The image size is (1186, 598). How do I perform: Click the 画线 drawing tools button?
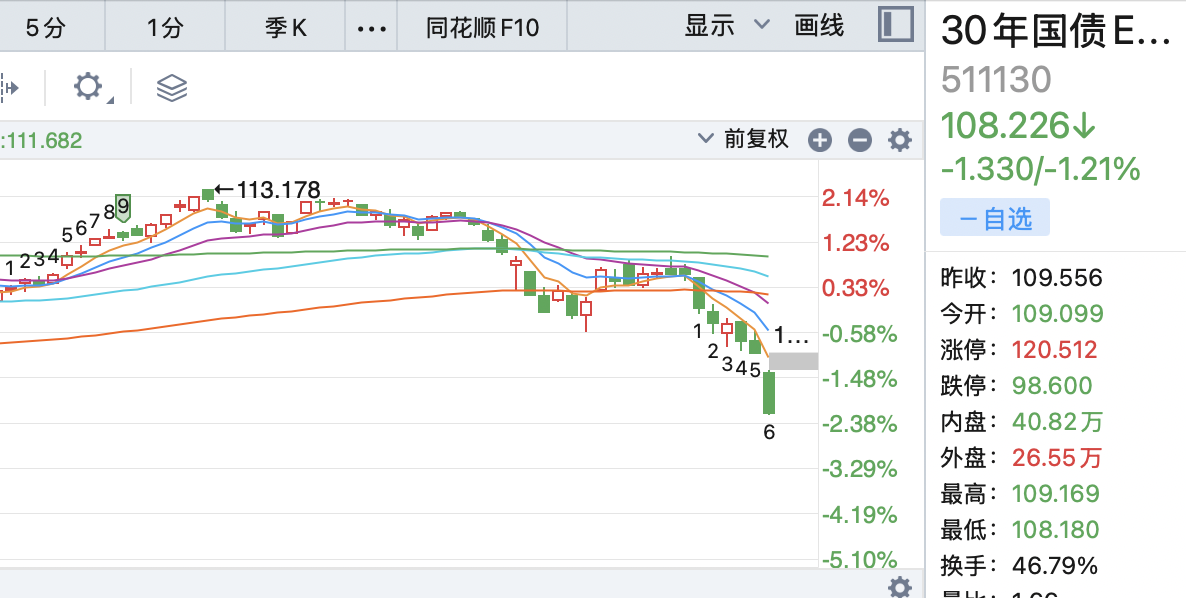819,26
